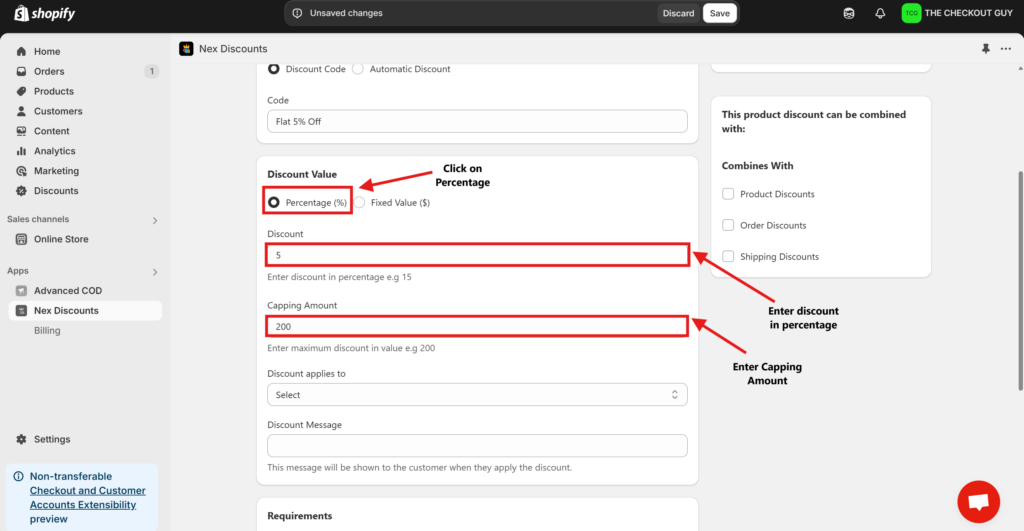Viewport: 1024px width, 531px height.
Task: Check the Shipping Discounts option
Action: click(729, 257)
